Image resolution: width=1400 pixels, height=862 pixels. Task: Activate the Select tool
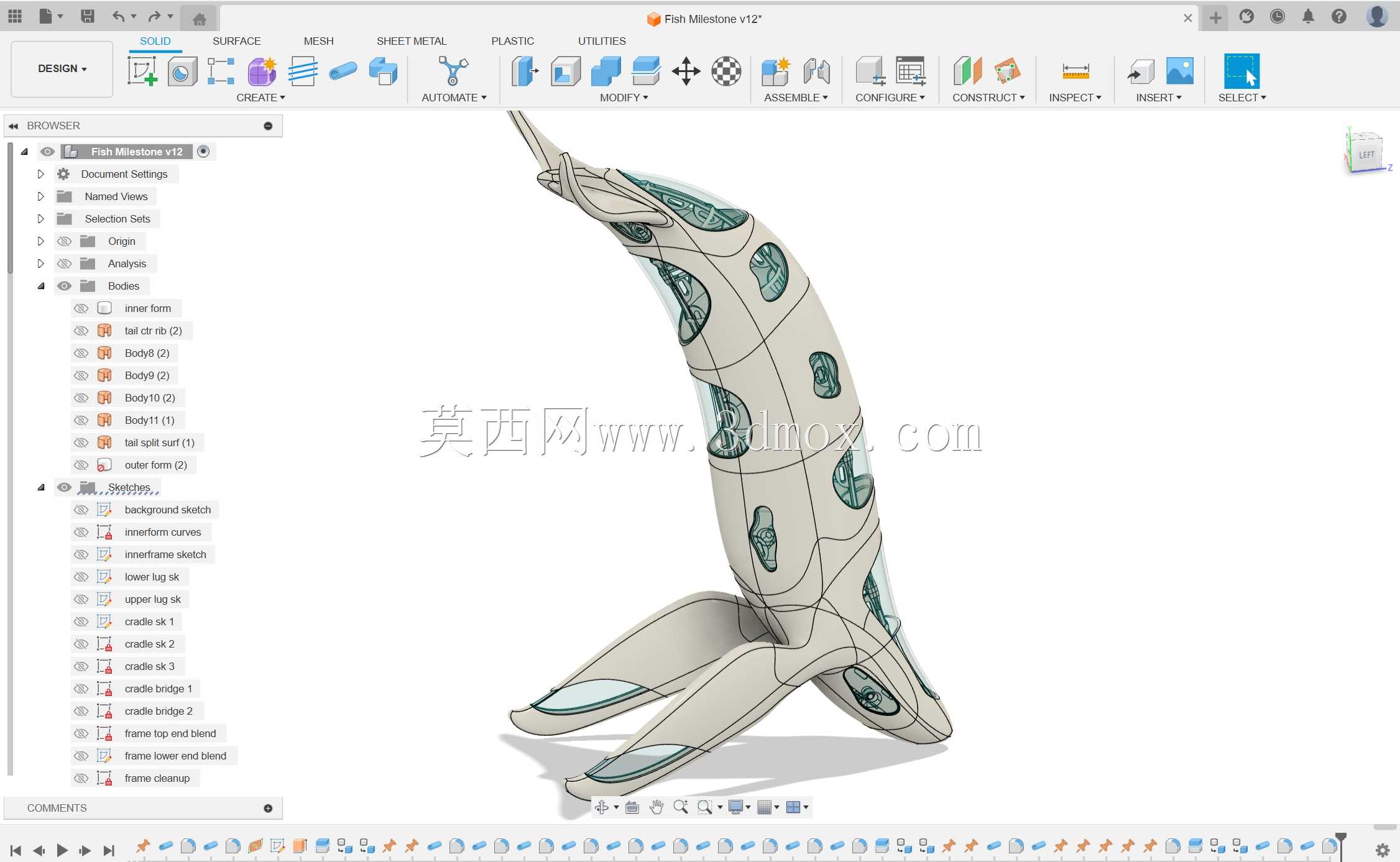click(x=1241, y=71)
